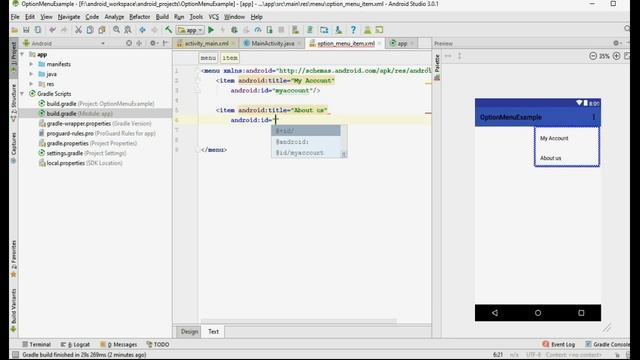Viewport: 640px width, 360px height.
Task: Switch to the Design editor tab
Action: (189, 331)
